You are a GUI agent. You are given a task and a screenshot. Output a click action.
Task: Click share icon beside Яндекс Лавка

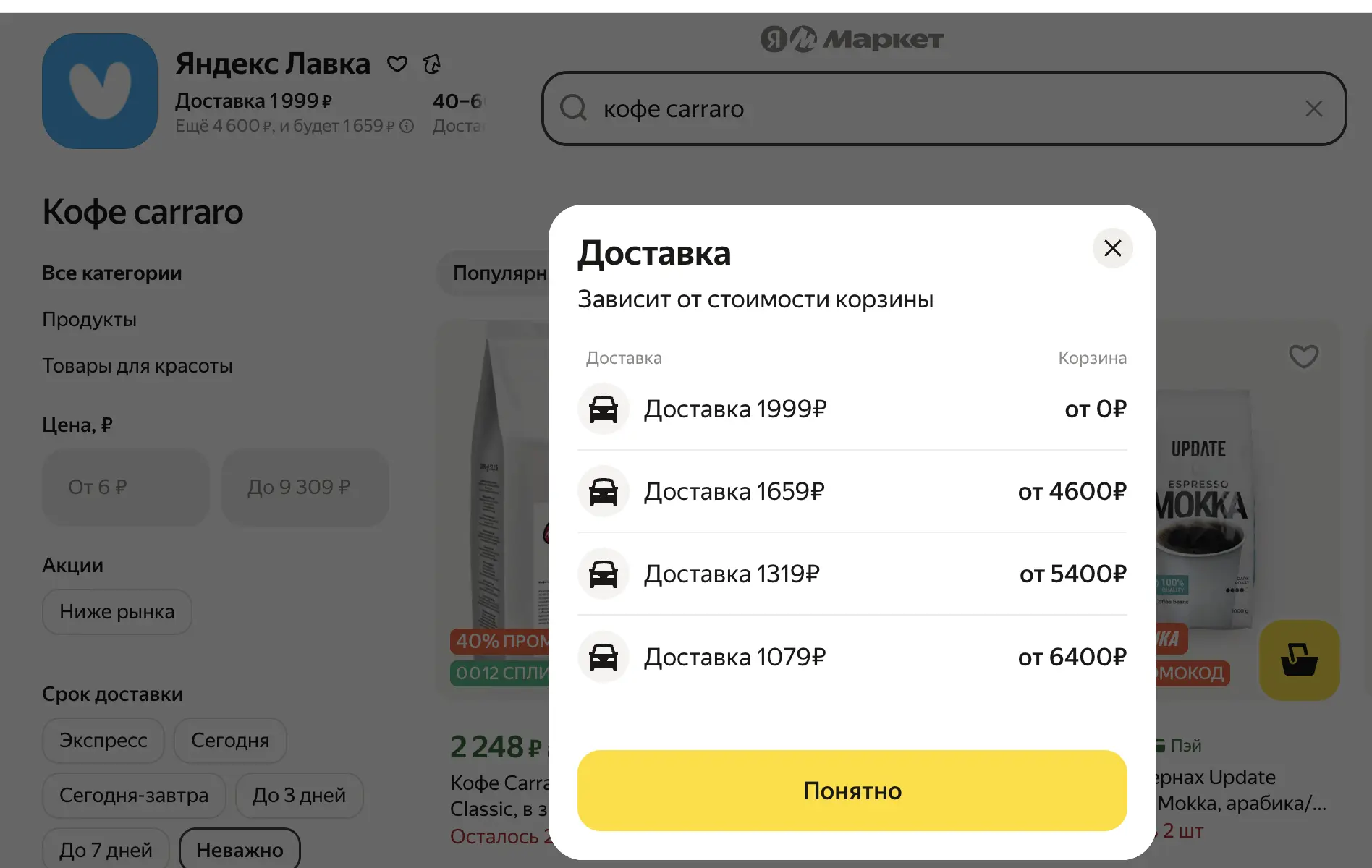pos(432,64)
